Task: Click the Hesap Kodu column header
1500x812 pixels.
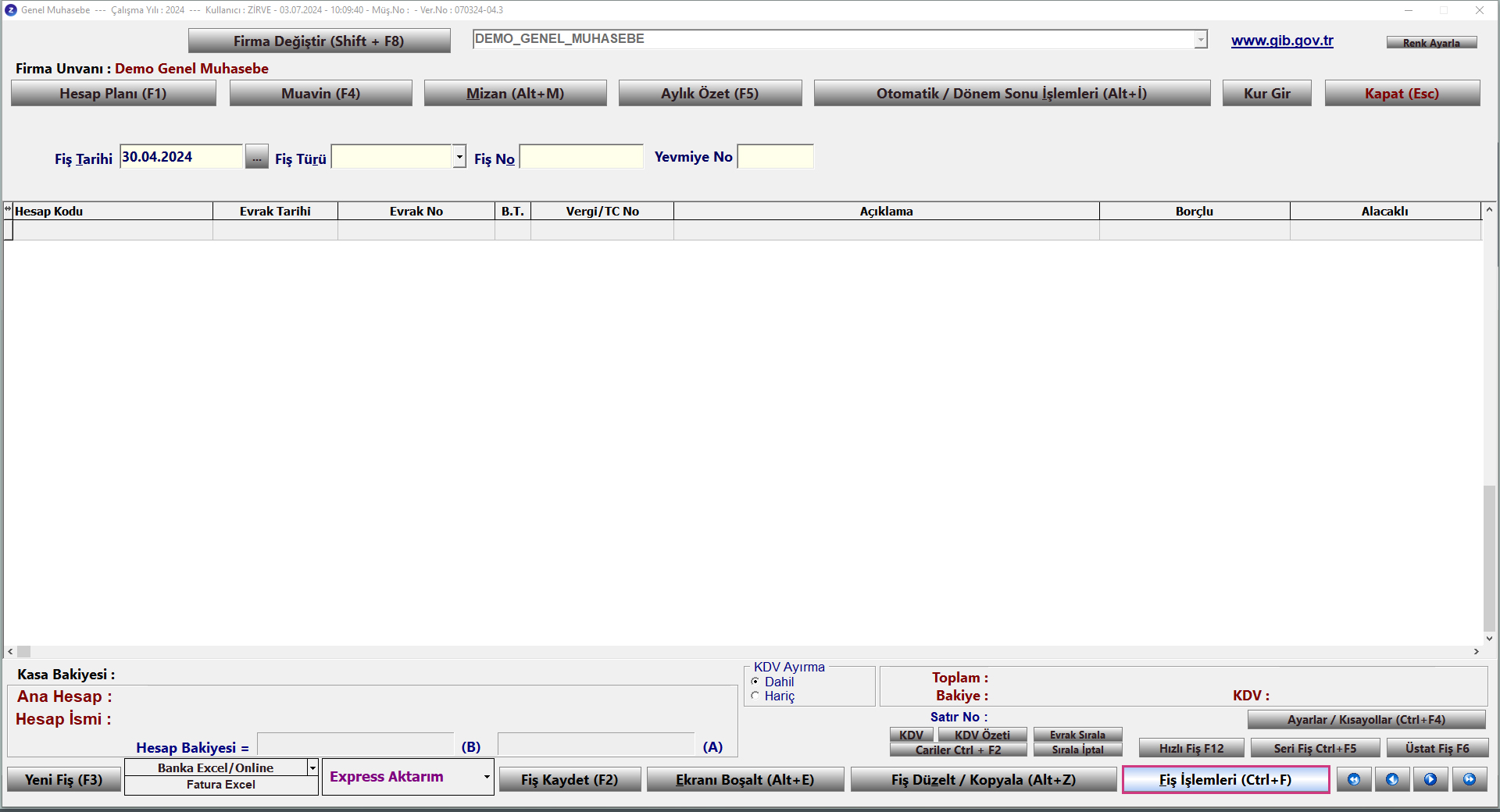Action: [x=109, y=211]
